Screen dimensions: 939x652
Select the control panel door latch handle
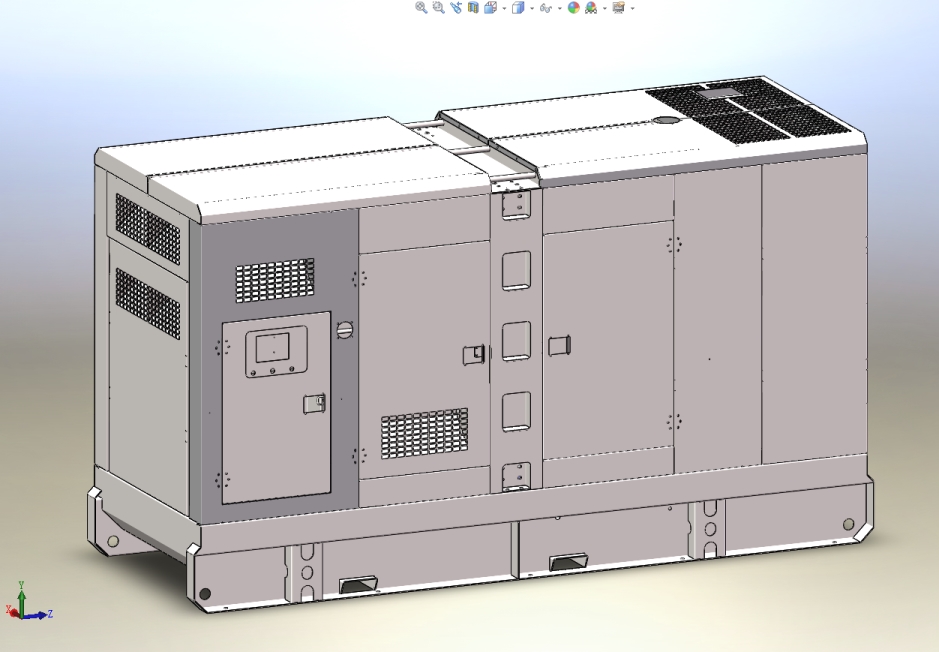pos(314,404)
